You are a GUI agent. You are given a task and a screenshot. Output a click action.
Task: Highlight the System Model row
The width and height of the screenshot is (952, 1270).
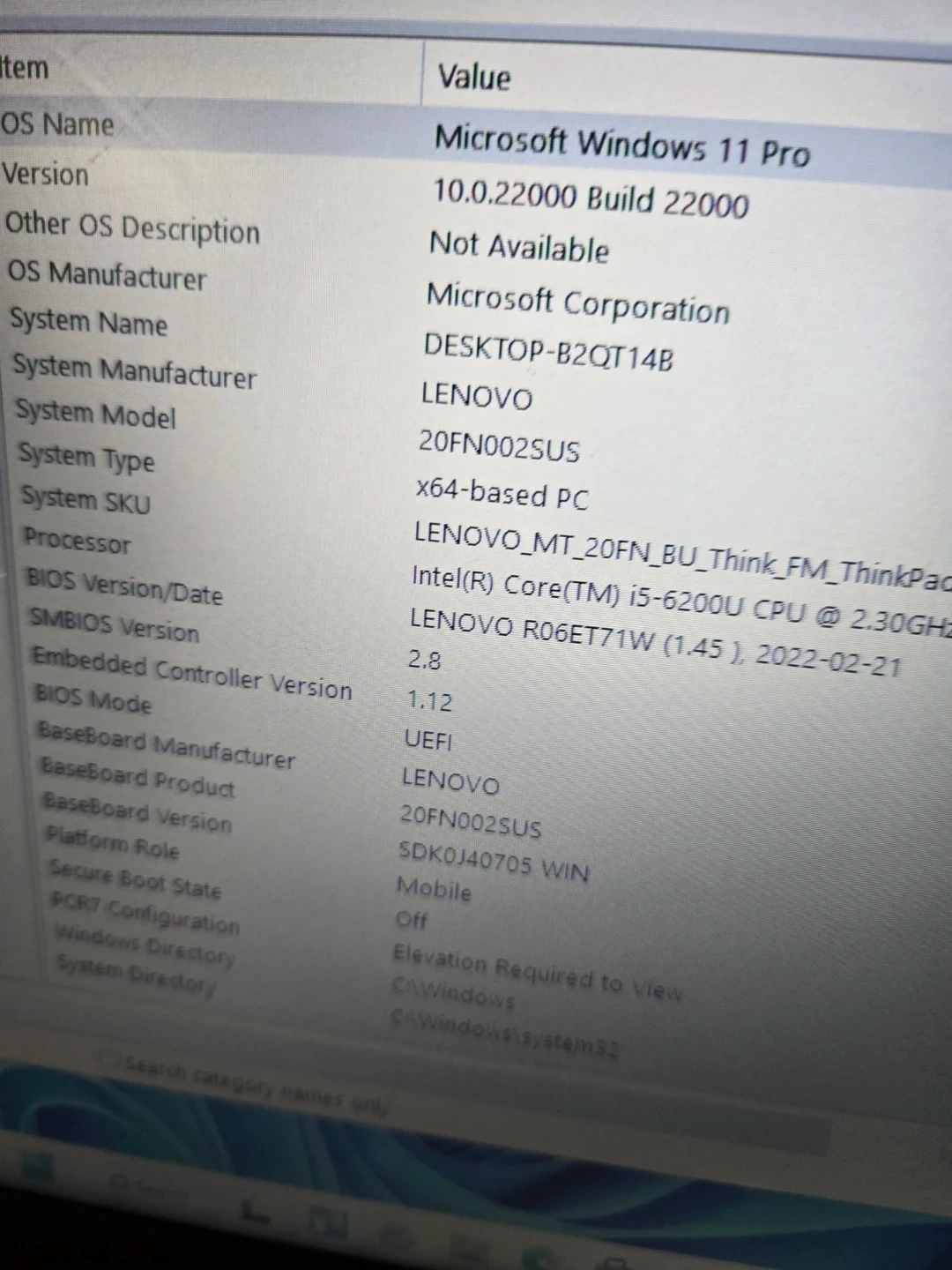(95, 414)
